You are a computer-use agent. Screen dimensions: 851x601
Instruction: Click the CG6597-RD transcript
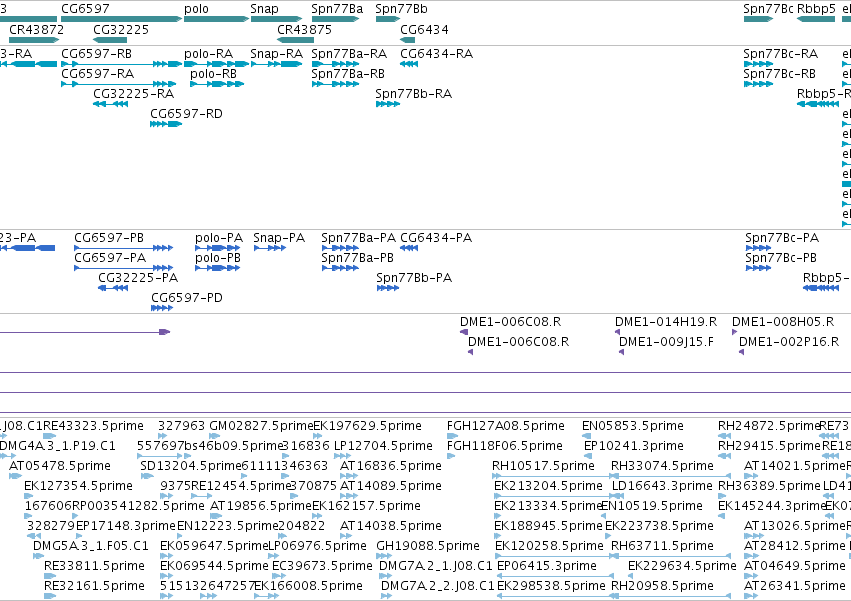tap(166, 124)
